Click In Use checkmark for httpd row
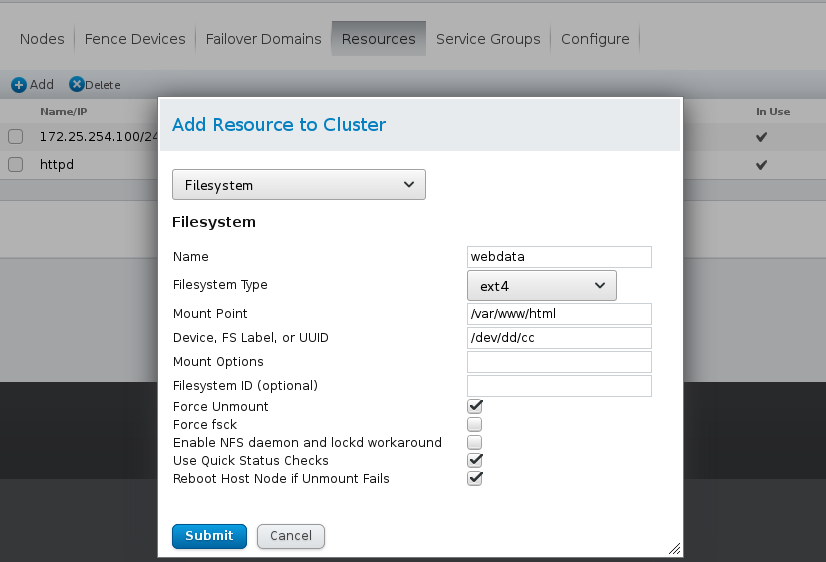 pyautogui.click(x=761, y=165)
